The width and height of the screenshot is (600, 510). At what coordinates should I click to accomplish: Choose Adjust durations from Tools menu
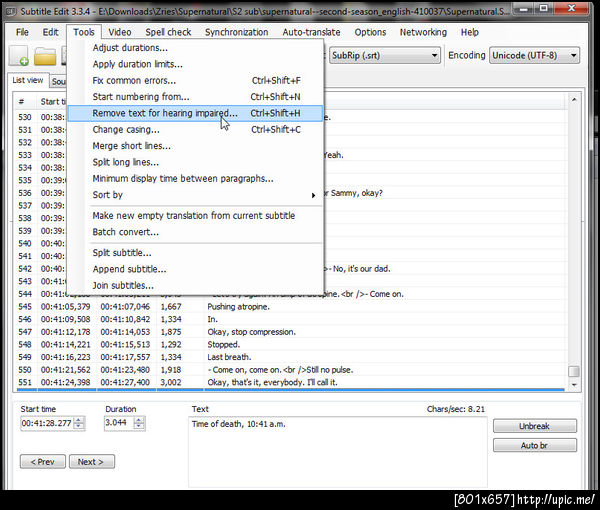point(195,48)
